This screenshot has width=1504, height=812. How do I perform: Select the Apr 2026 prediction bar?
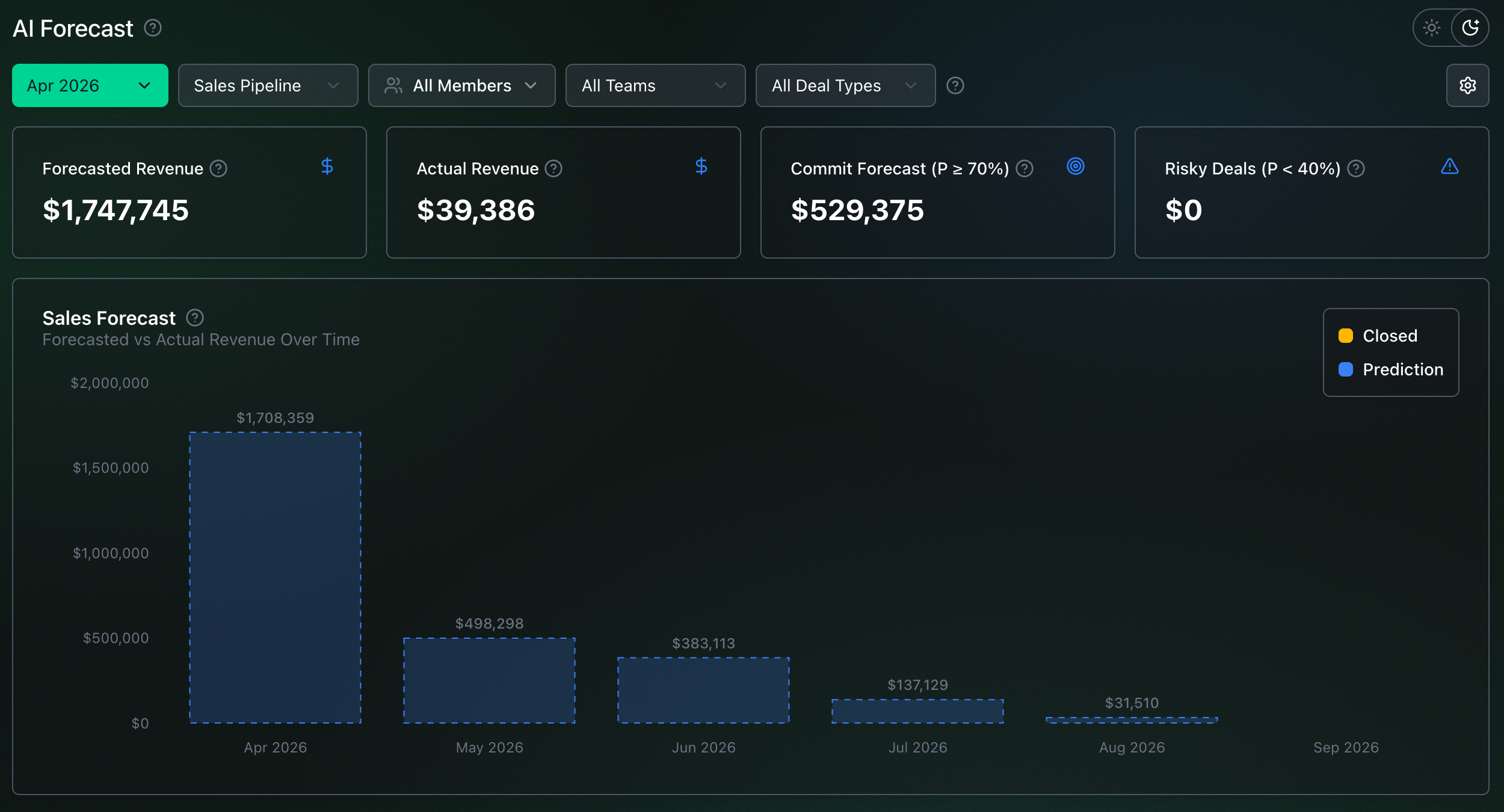(276, 577)
